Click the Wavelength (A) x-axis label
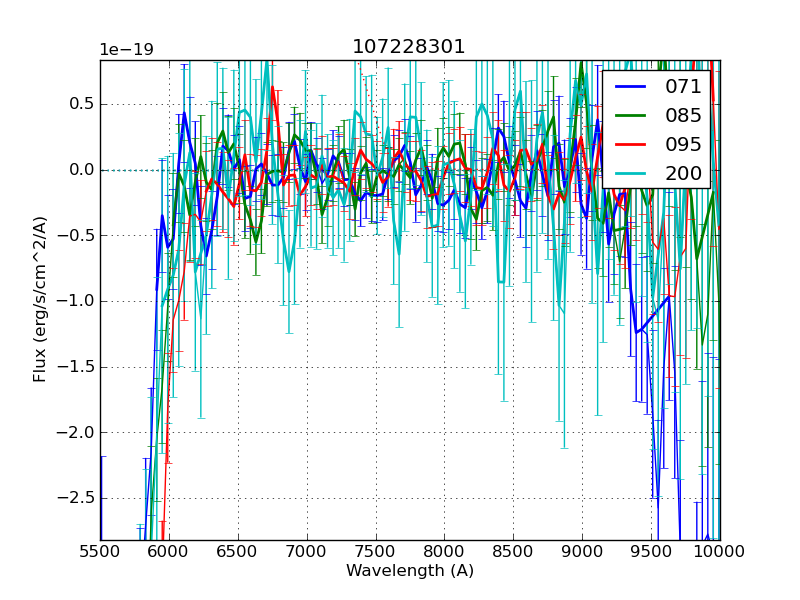Image resolution: width=800 pixels, height=600 pixels. click(x=410, y=571)
